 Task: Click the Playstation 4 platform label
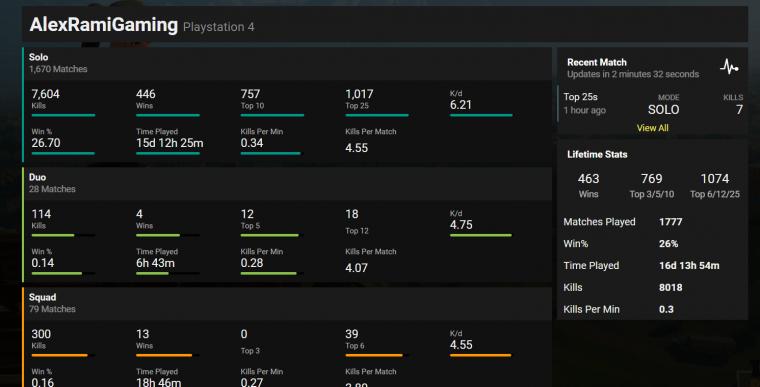pos(219,27)
